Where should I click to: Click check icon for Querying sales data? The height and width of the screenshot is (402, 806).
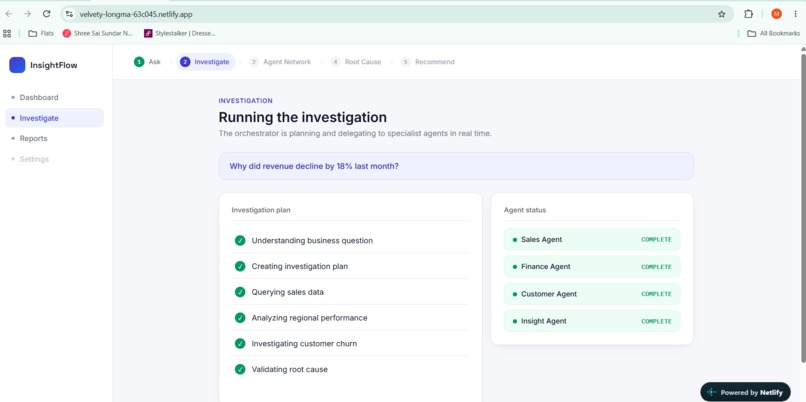pos(240,292)
